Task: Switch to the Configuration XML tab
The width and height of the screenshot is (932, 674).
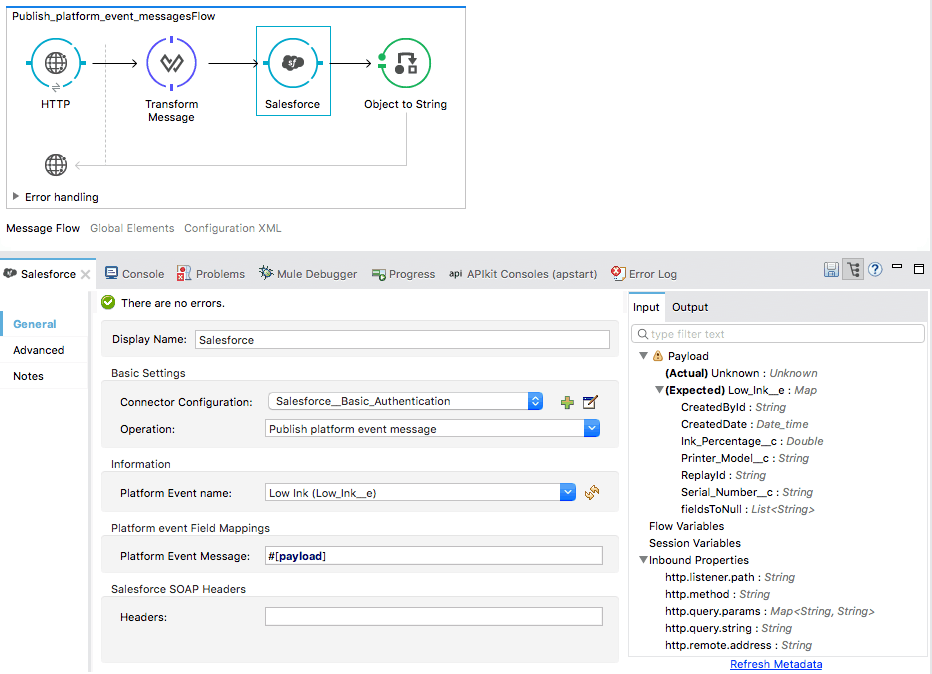Action: [x=232, y=227]
